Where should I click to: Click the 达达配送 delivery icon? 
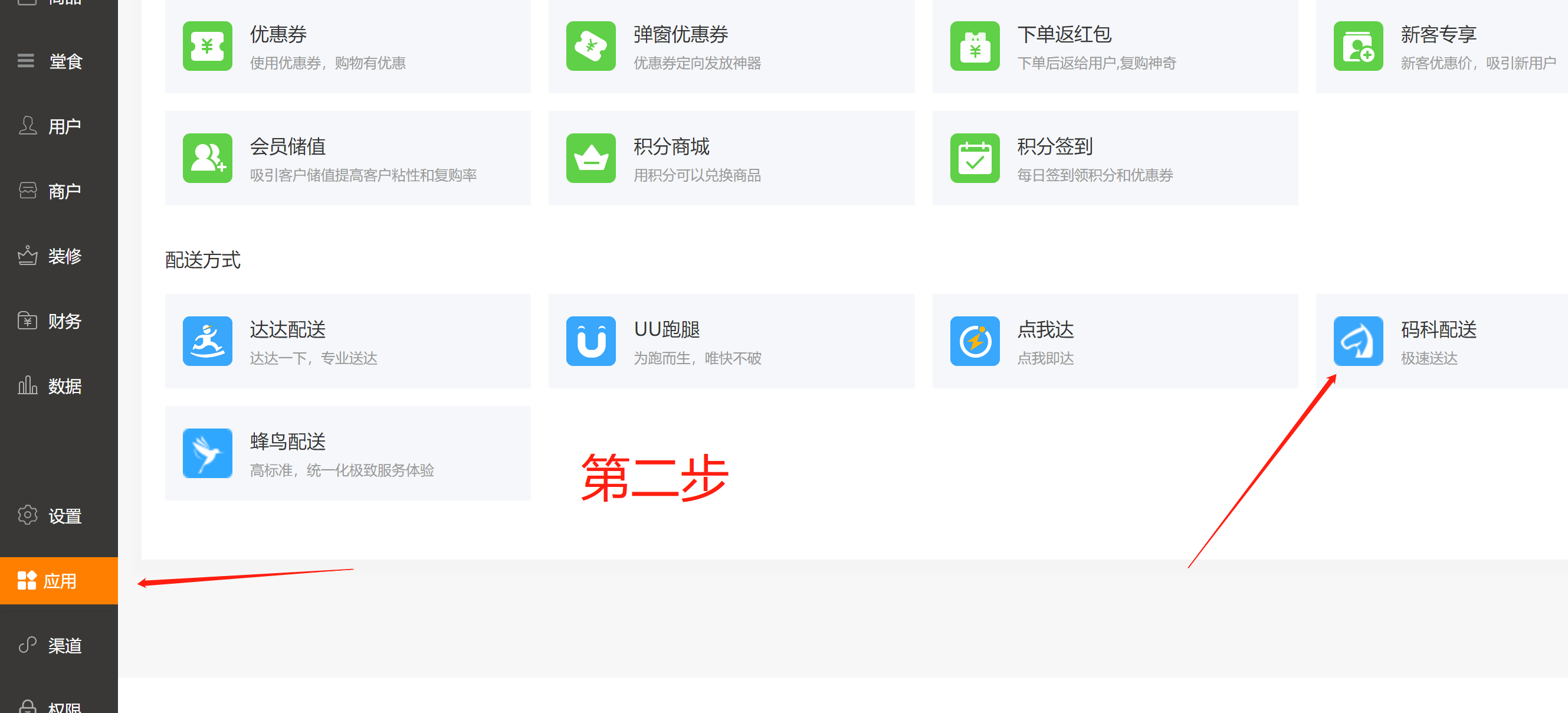click(207, 341)
